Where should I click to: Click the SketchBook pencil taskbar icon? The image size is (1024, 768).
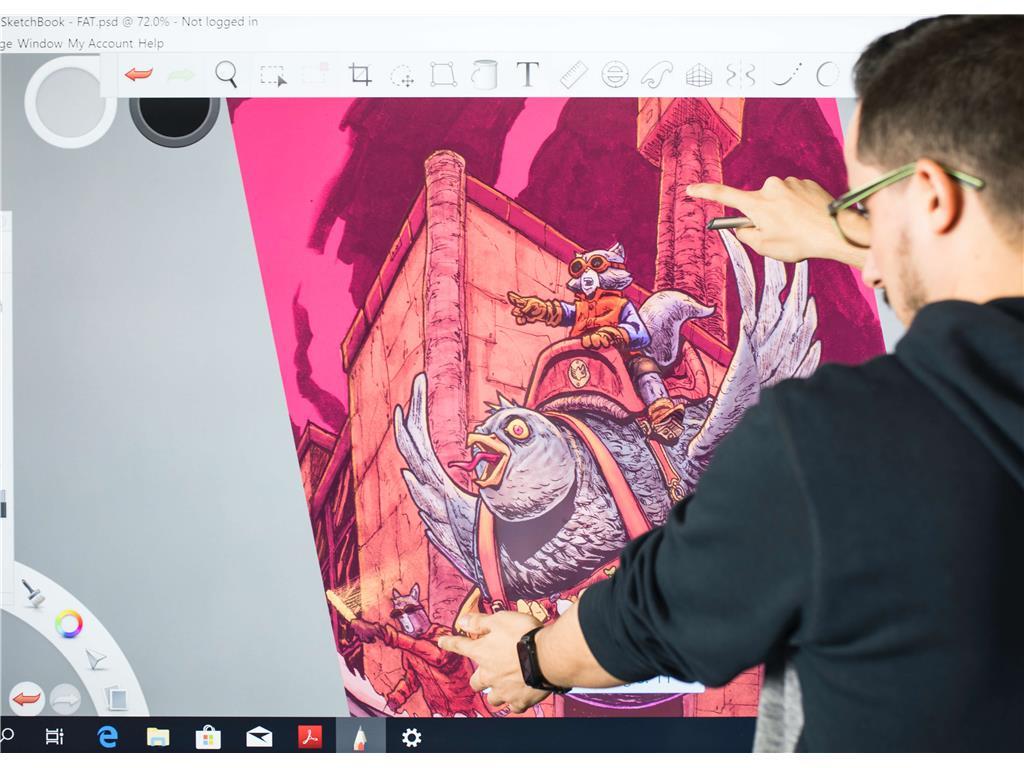(360, 738)
